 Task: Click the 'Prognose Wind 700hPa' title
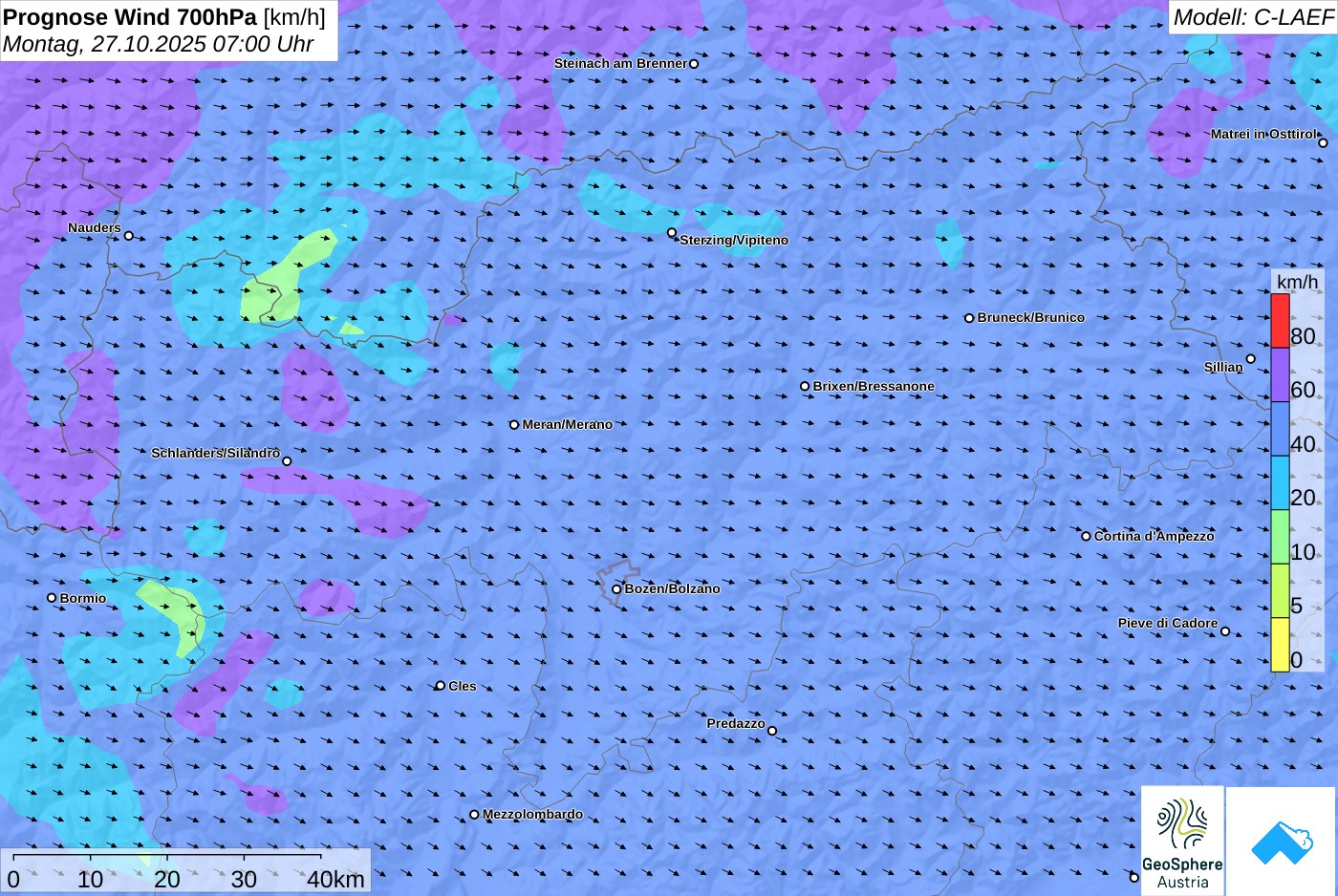[130, 17]
